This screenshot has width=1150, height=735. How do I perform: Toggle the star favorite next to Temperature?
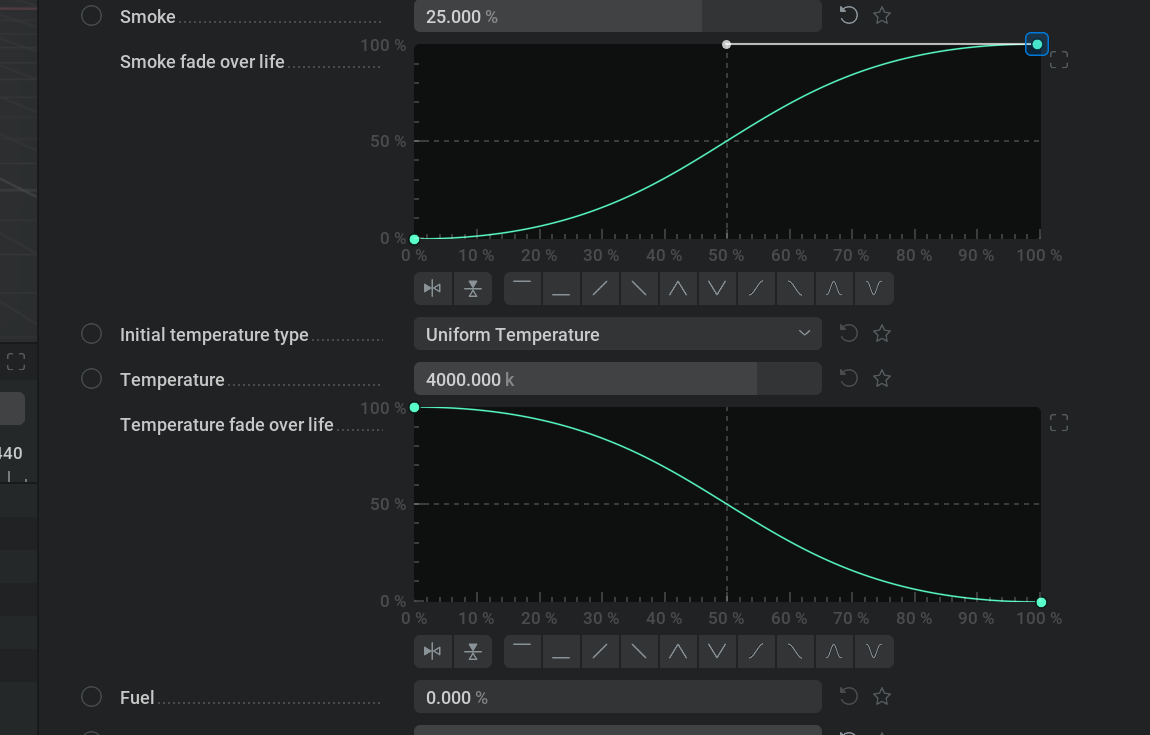881,378
